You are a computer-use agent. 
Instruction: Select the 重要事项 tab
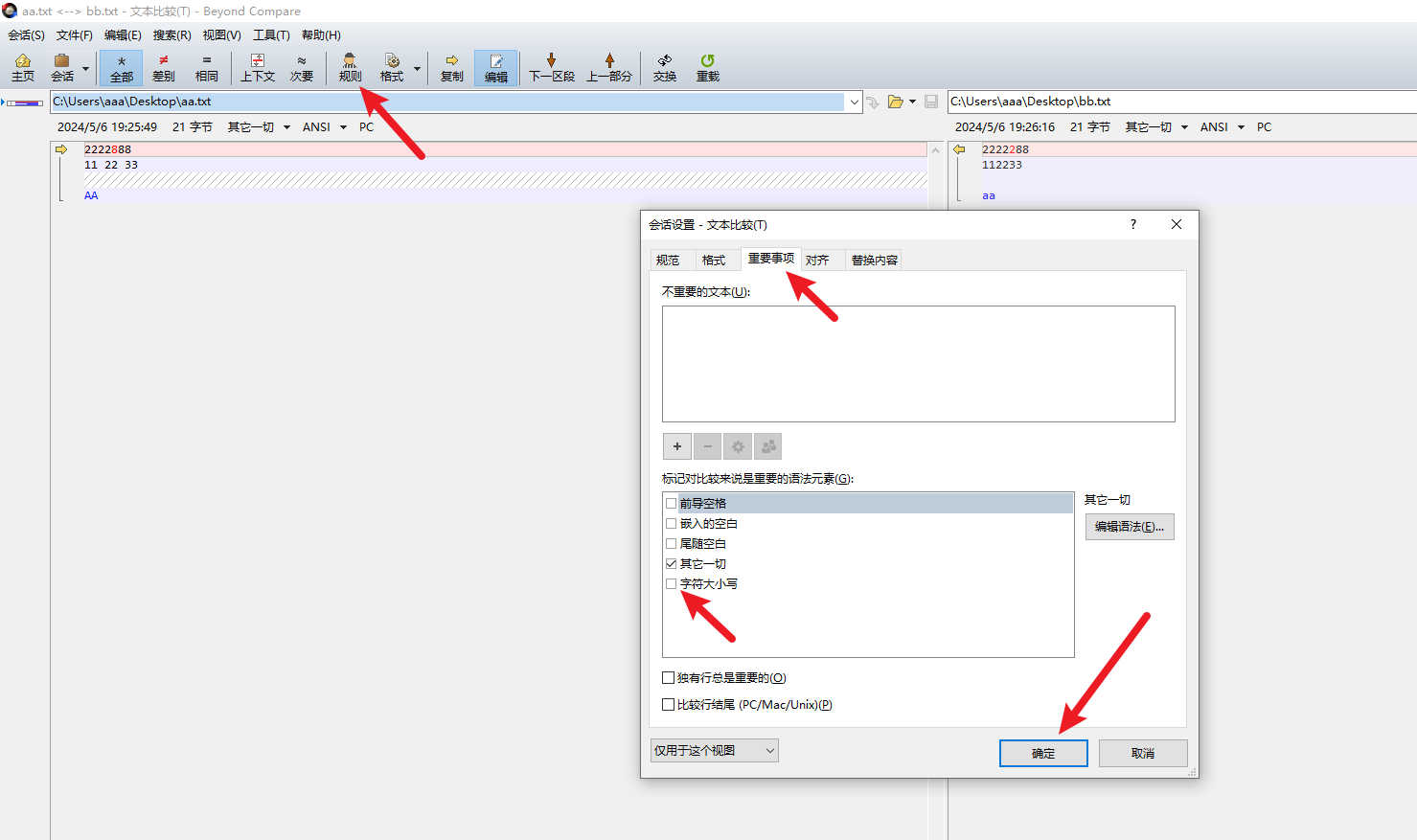771,259
